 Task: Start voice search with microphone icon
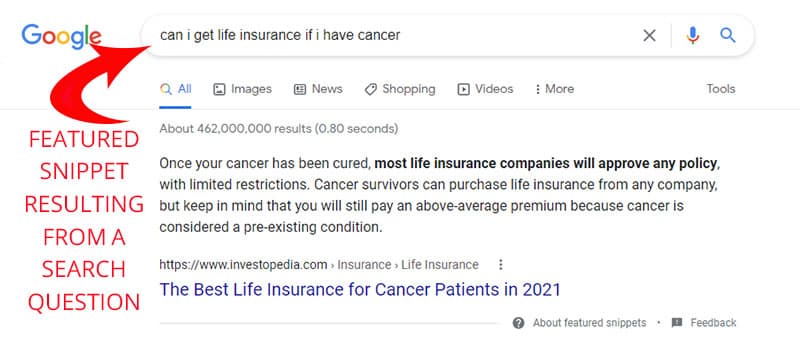point(692,35)
